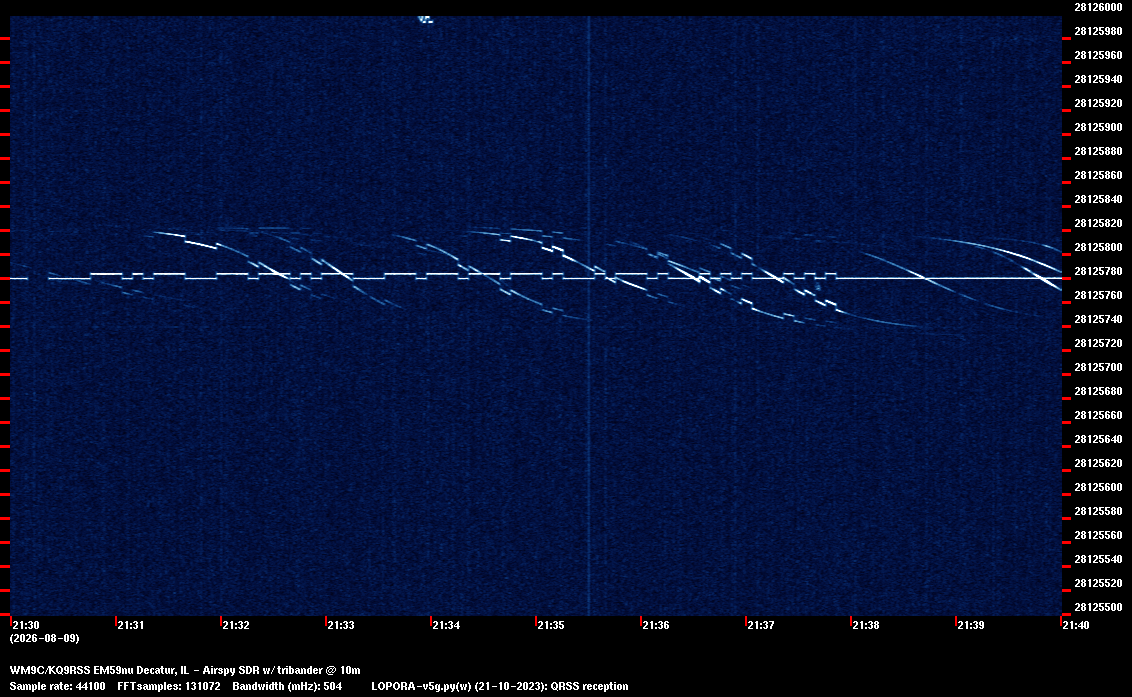Click the 21:31 time axis label
Image resolution: width=1132 pixels, height=697 pixels.
(131, 625)
